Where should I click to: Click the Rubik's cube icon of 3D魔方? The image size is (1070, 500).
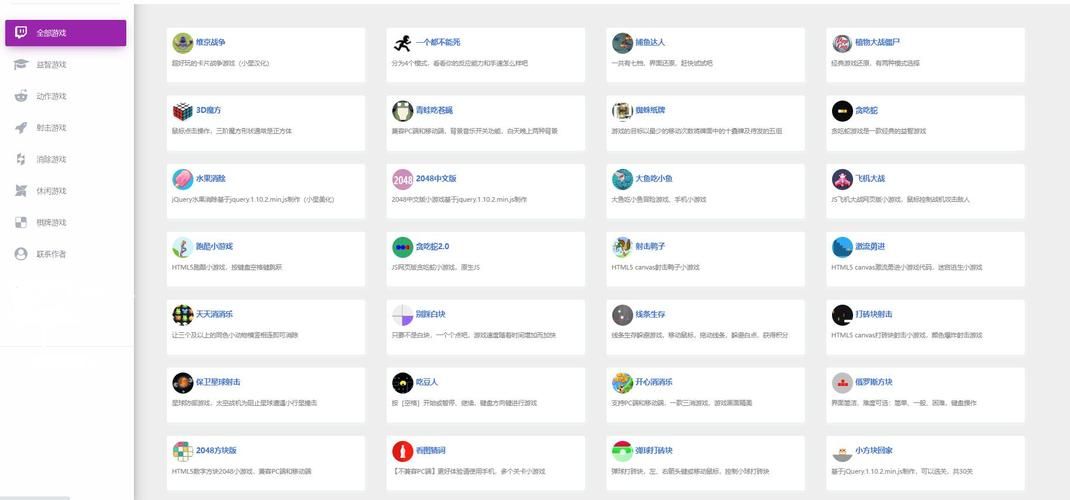coord(182,111)
